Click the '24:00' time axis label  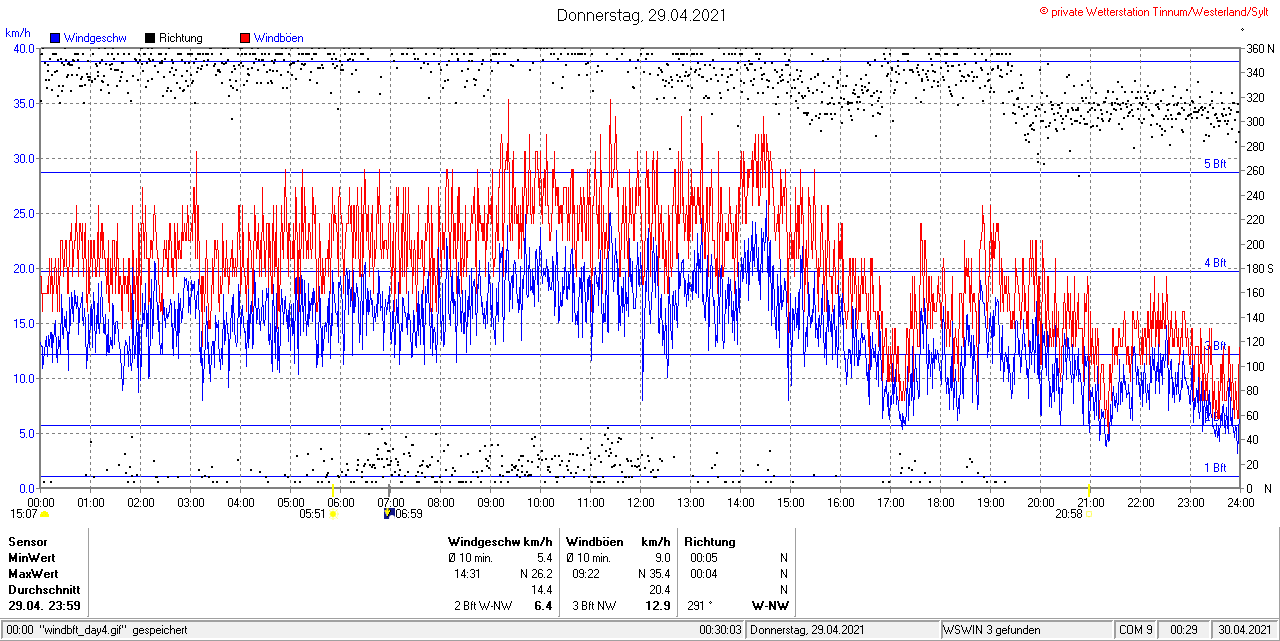tap(1241, 503)
